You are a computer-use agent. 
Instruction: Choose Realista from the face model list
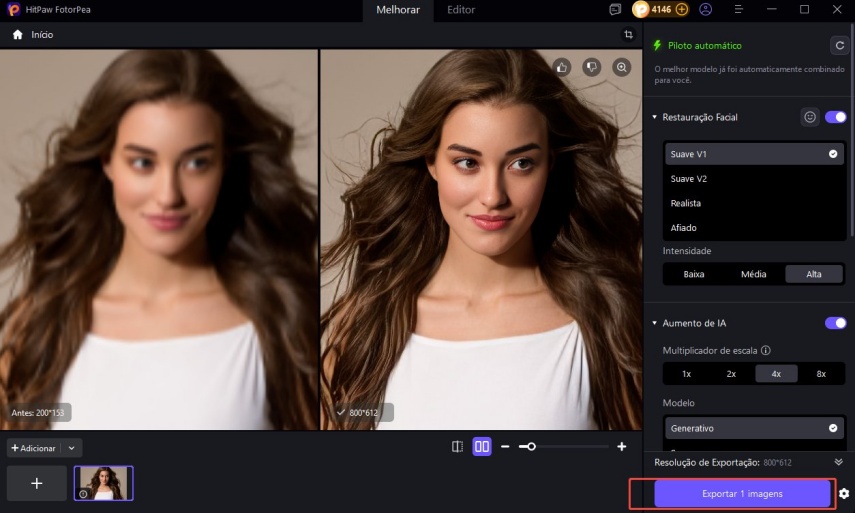coord(686,203)
